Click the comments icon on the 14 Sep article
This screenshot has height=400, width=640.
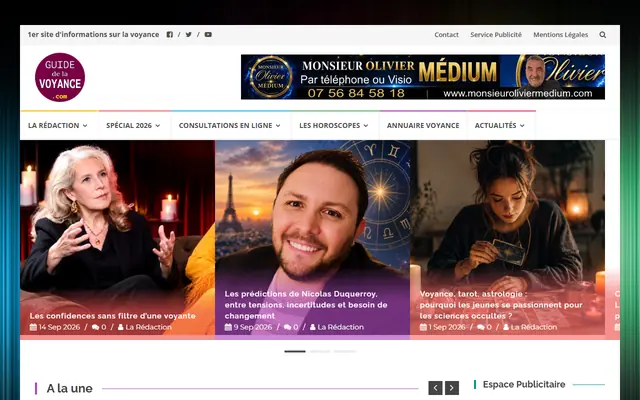pos(96,327)
